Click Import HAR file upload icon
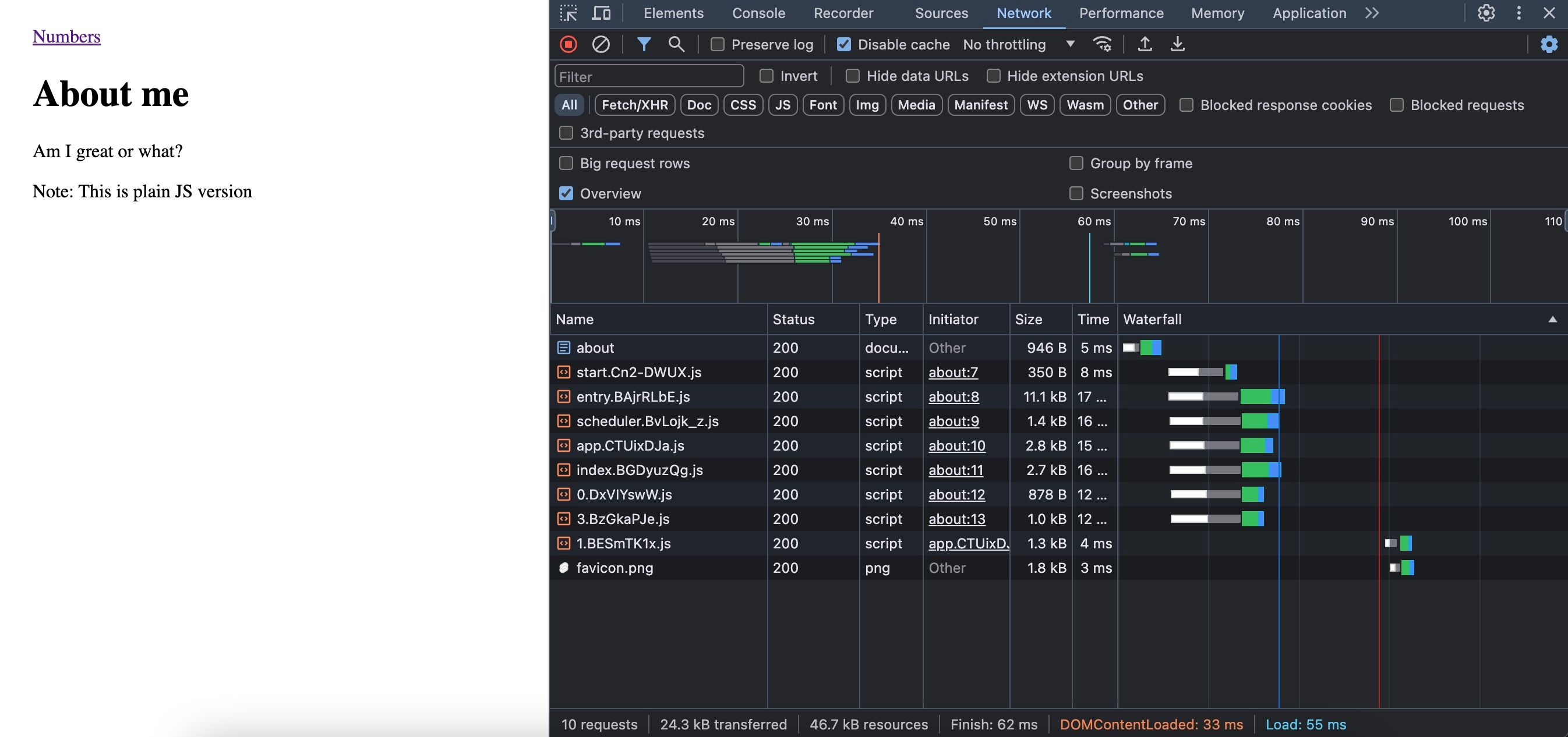The width and height of the screenshot is (1568, 737). 1145,44
